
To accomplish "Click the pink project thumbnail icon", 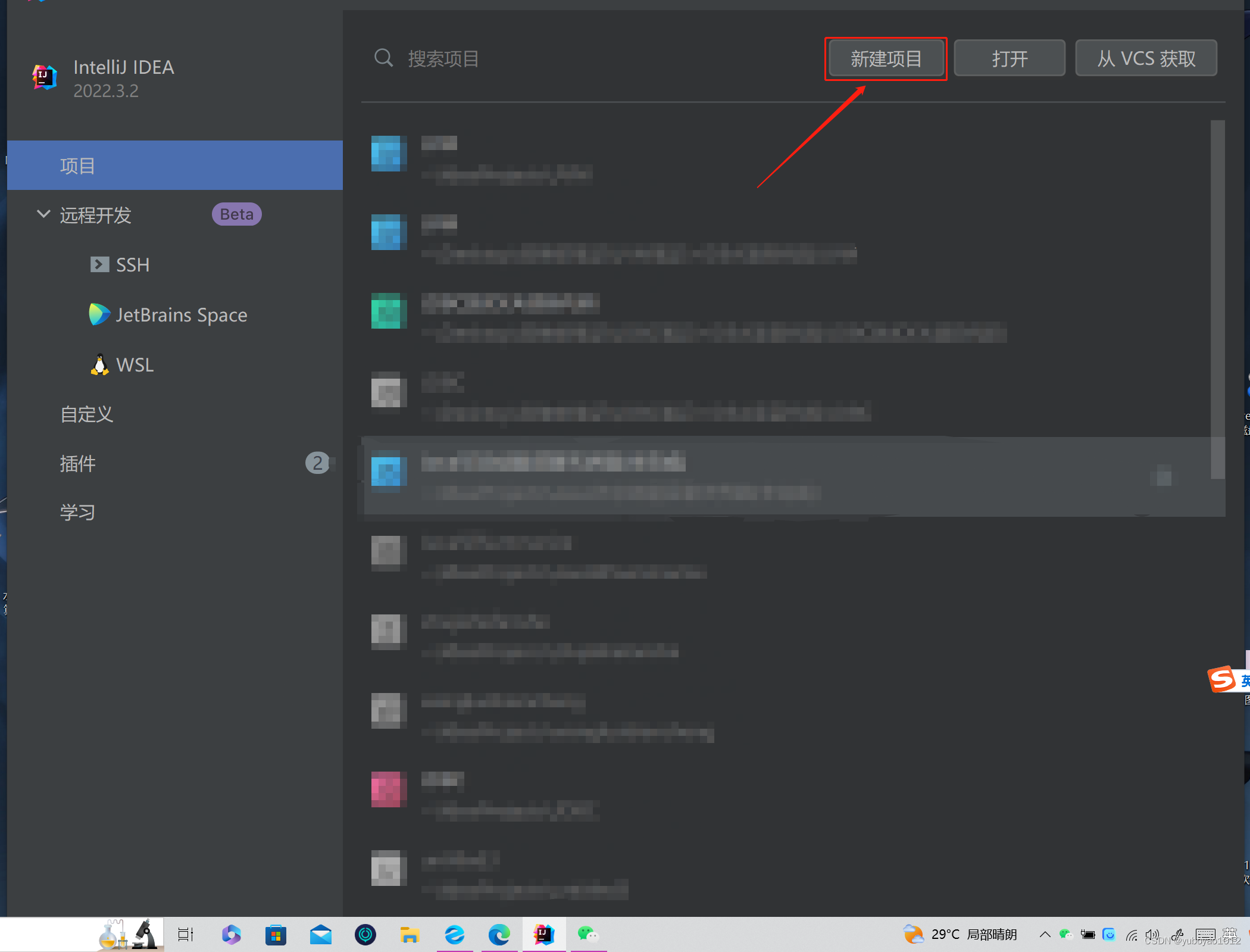I will click(386, 789).
